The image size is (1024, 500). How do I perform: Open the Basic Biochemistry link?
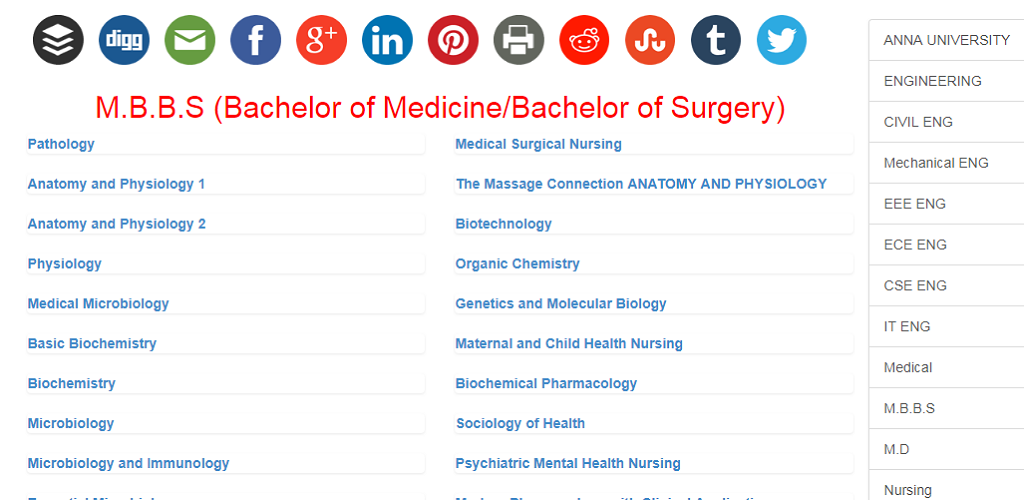click(92, 343)
